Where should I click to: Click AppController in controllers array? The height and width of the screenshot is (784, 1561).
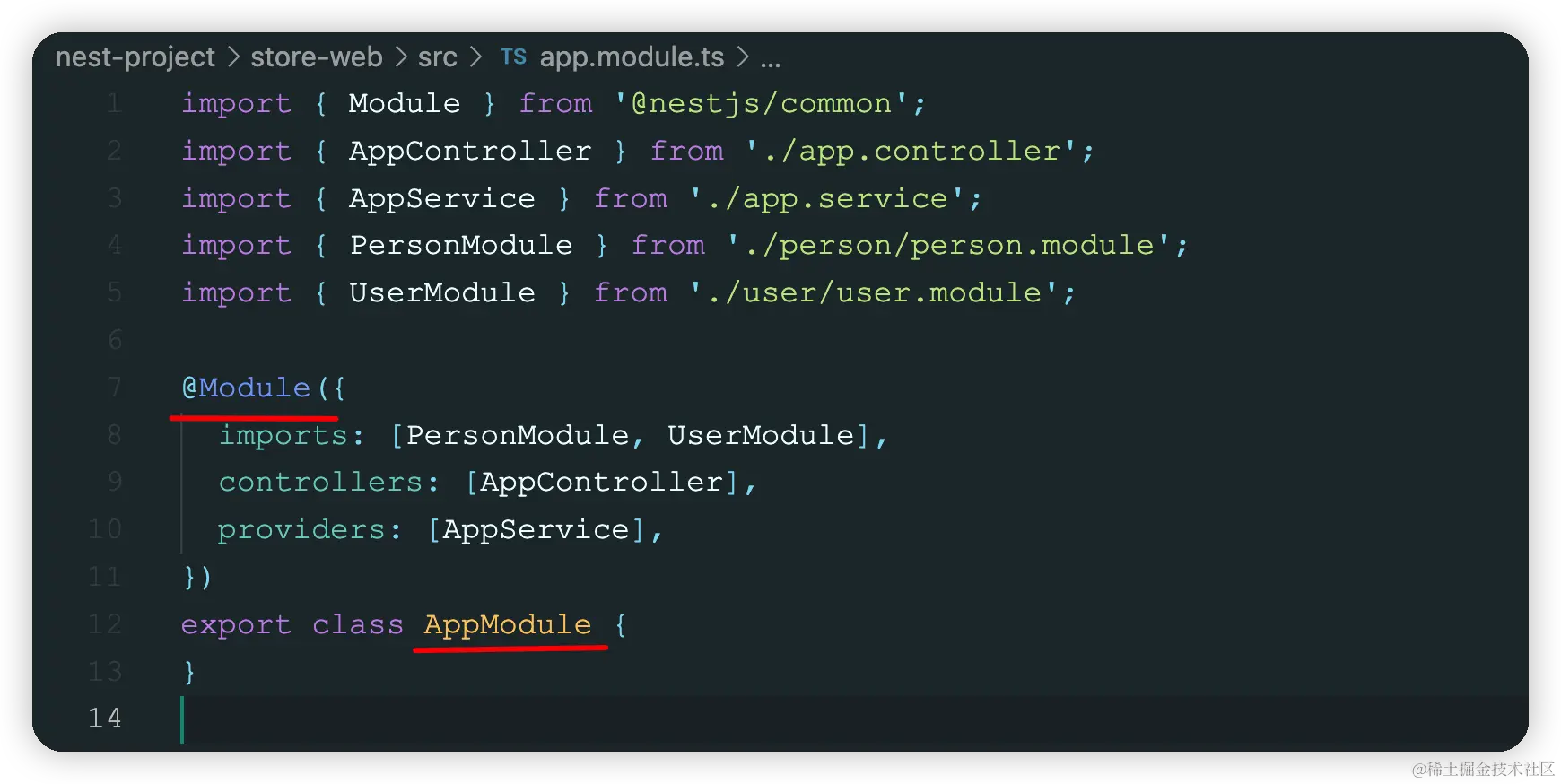601,483
